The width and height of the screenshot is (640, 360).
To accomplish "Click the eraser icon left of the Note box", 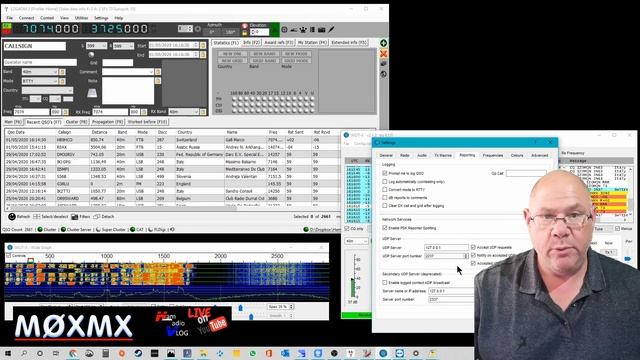I will [92, 93].
